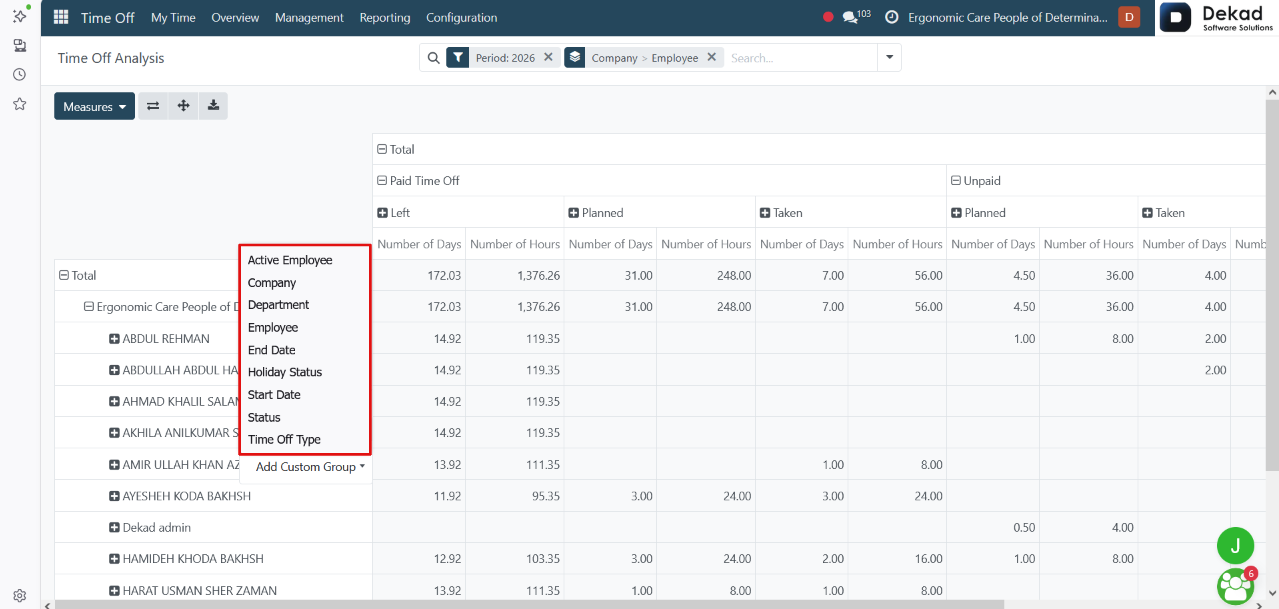Image resolution: width=1279 pixels, height=609 pixels.
Task: Switch company via Ergonomic Care People selector
Action: (1008, 17)
